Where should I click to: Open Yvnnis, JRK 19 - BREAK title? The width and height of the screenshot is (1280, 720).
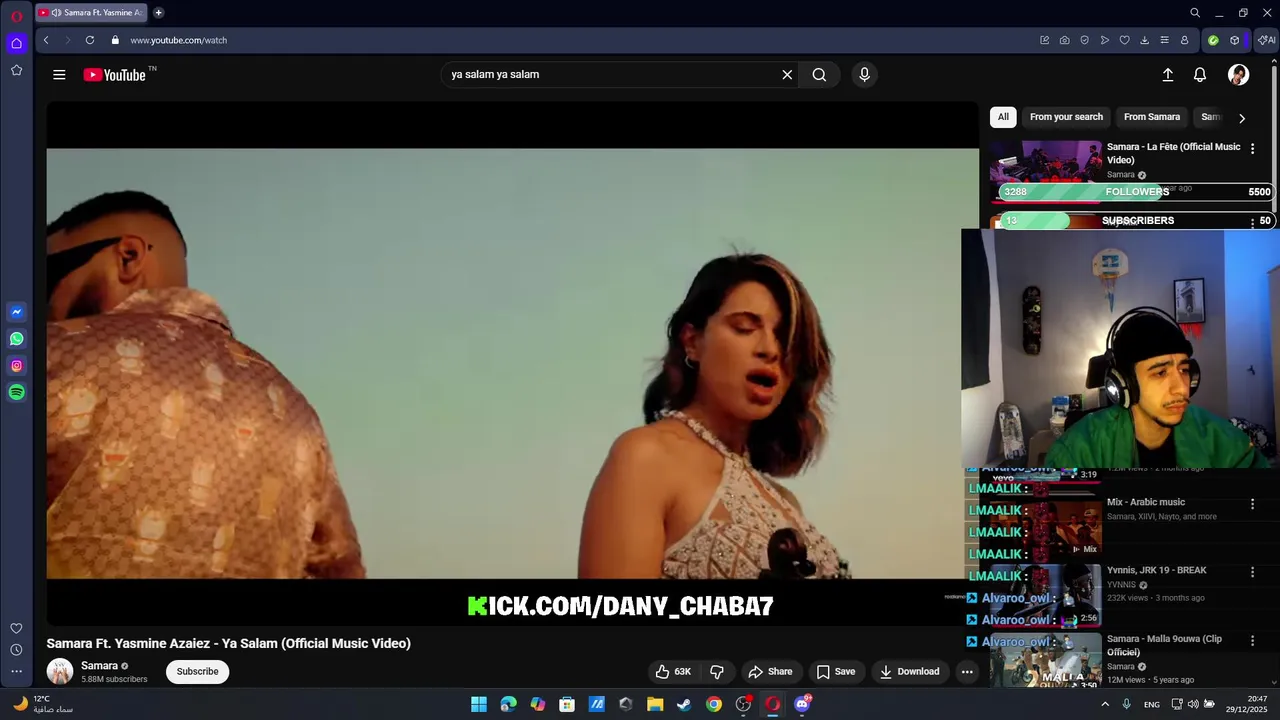click(1157, 570)
